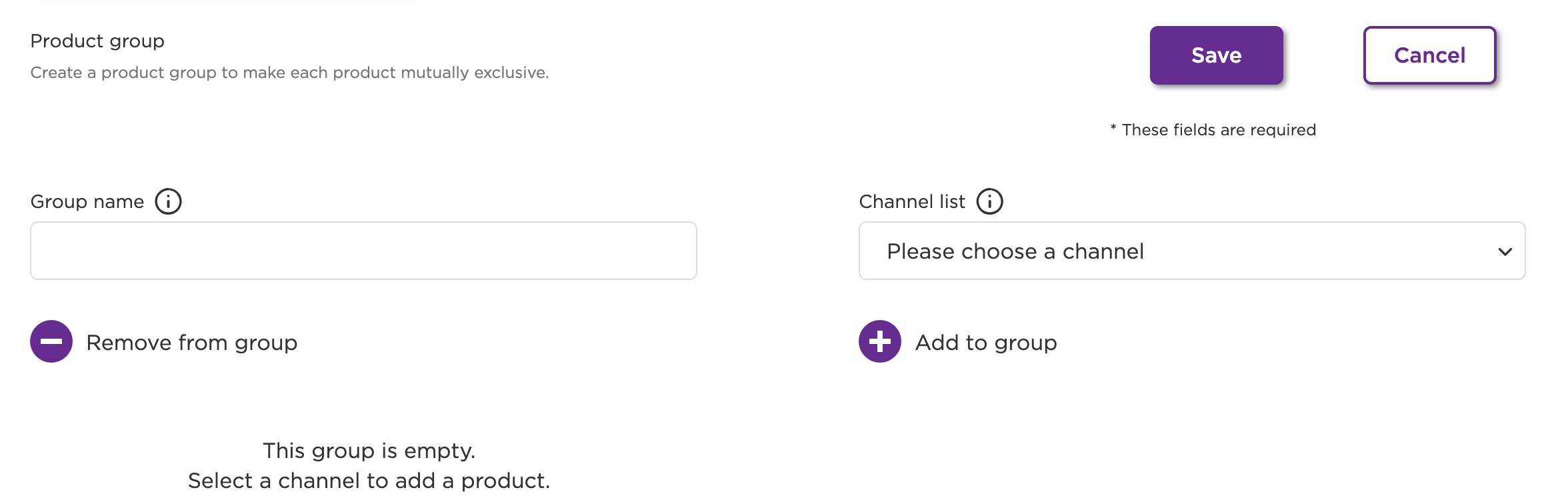Open the Channel list info tooltip icon
1568x504 pixels.
coord(989,201)
